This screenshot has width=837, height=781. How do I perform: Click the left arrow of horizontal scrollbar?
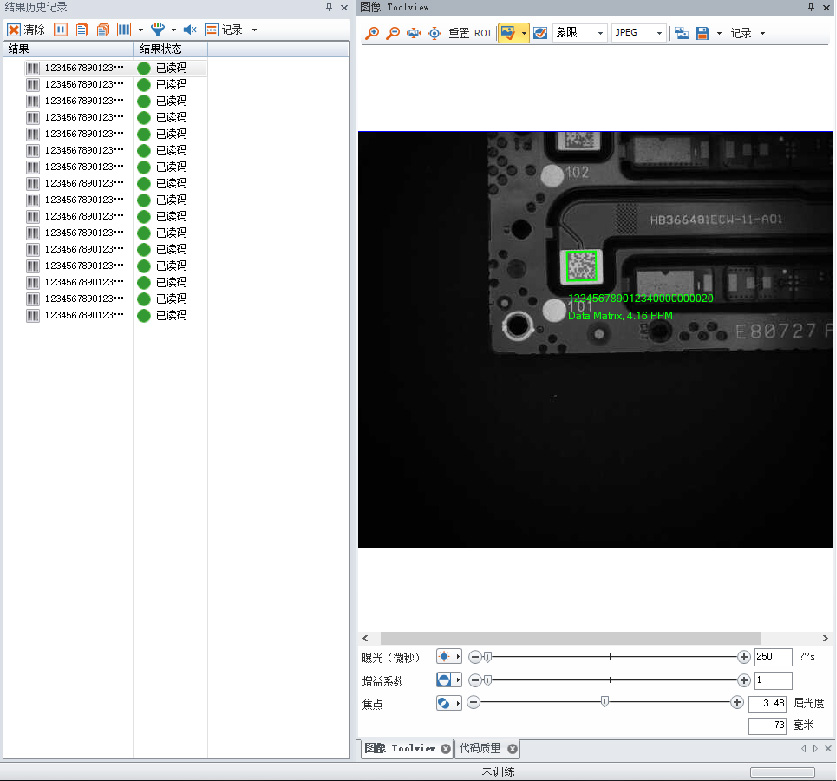[x=365, y=638]
